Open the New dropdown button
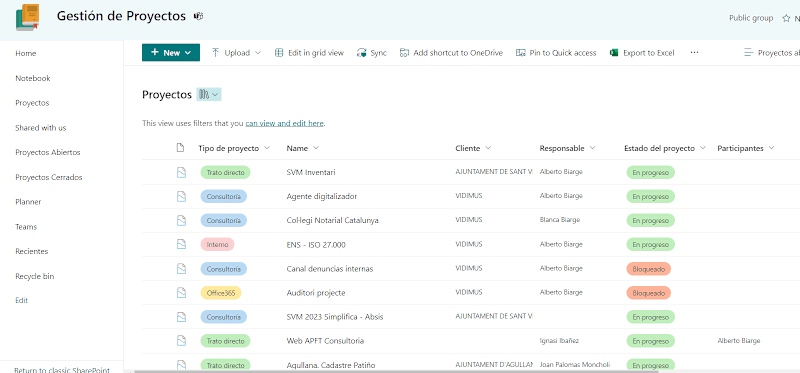Viewport: 800px width, 373px height. pyautogui.click(x=171, y=53)
